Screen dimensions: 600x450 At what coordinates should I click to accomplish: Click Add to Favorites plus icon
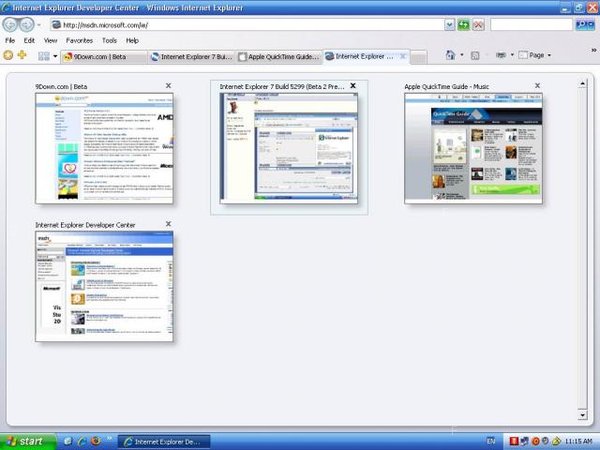[22, 55]
